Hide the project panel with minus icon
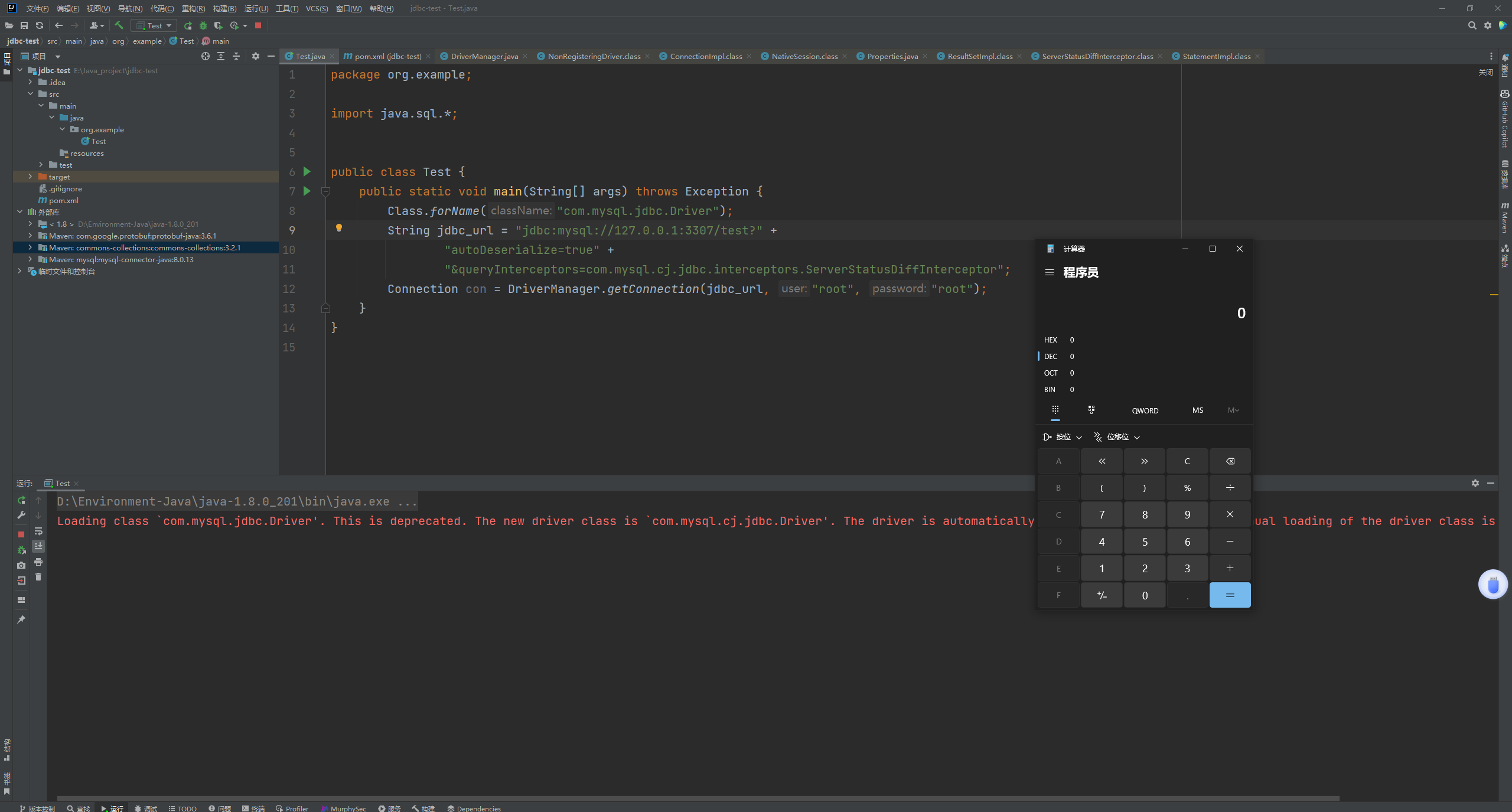The image size is (1512, 812). point(271,56)
